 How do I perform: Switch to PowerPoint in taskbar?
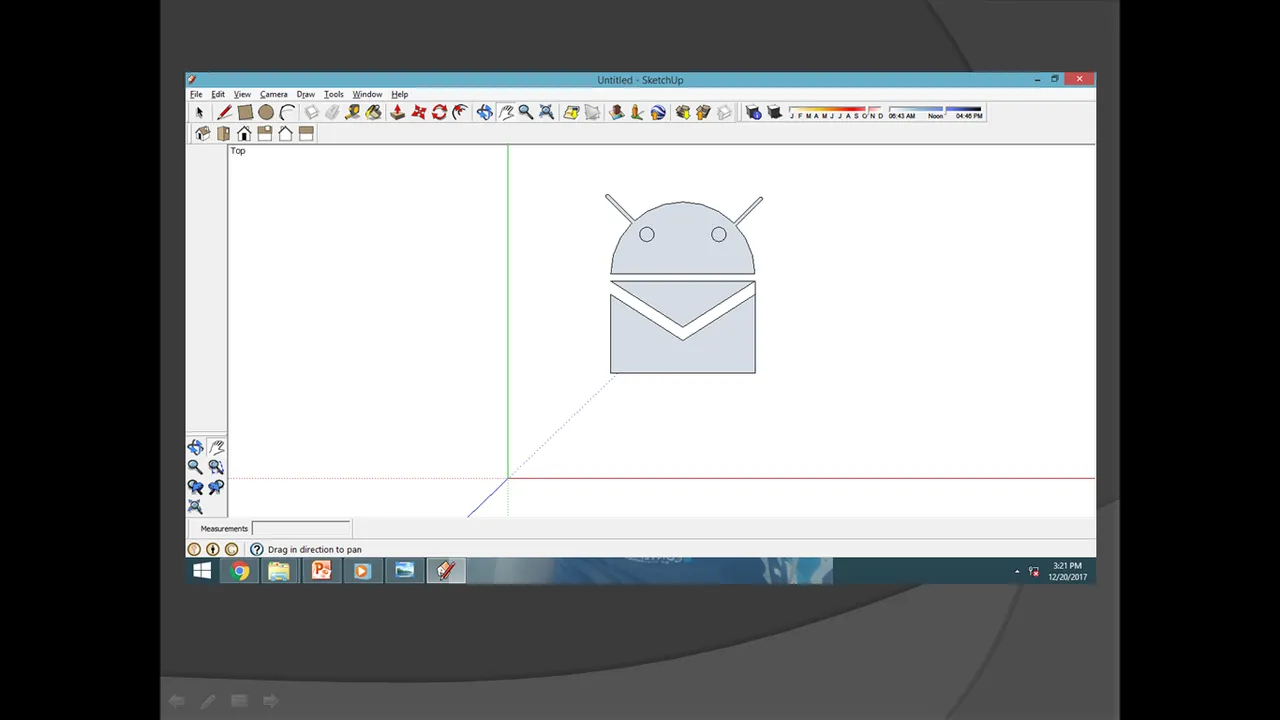tap(321, 571)
